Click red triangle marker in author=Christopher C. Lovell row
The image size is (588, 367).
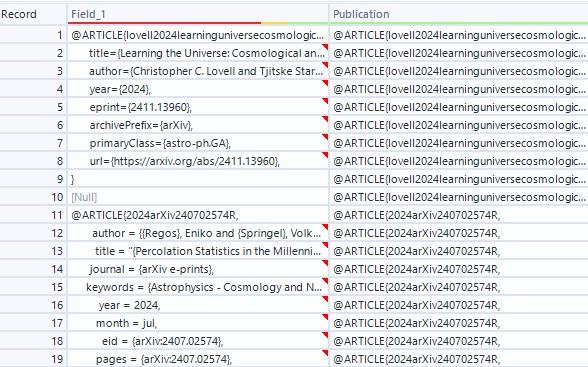[325, 65]
